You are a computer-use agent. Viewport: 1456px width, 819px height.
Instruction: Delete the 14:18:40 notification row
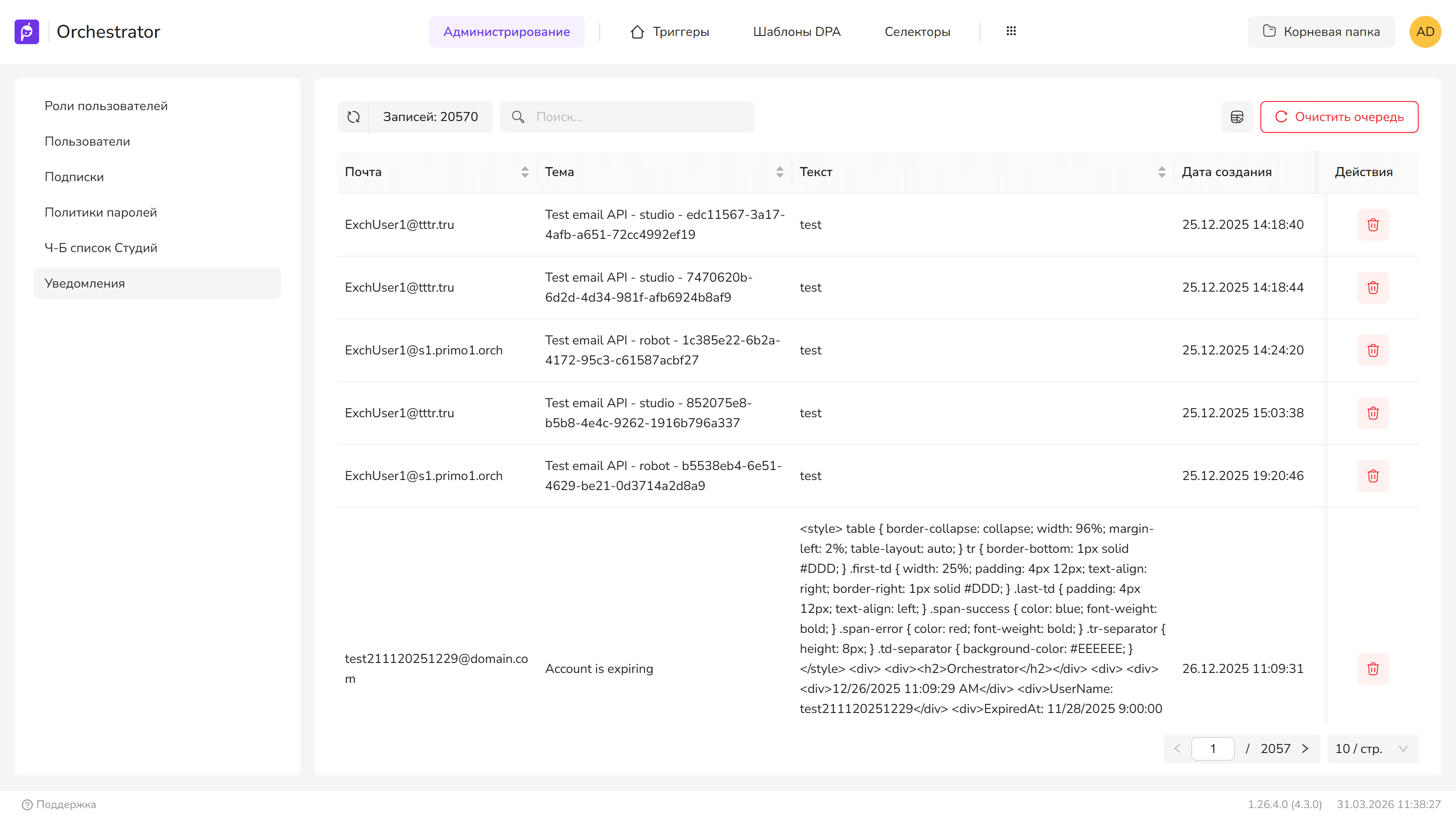1373,225
